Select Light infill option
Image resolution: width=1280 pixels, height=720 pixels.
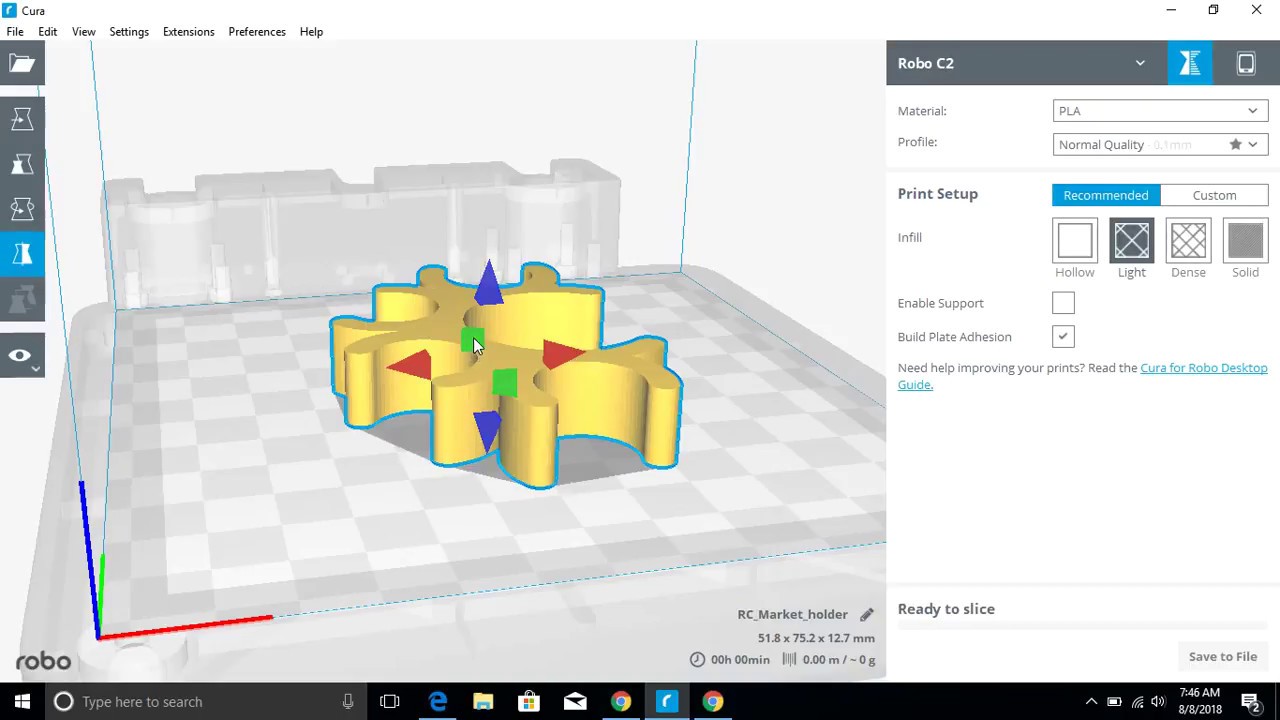click(1132, 240)
